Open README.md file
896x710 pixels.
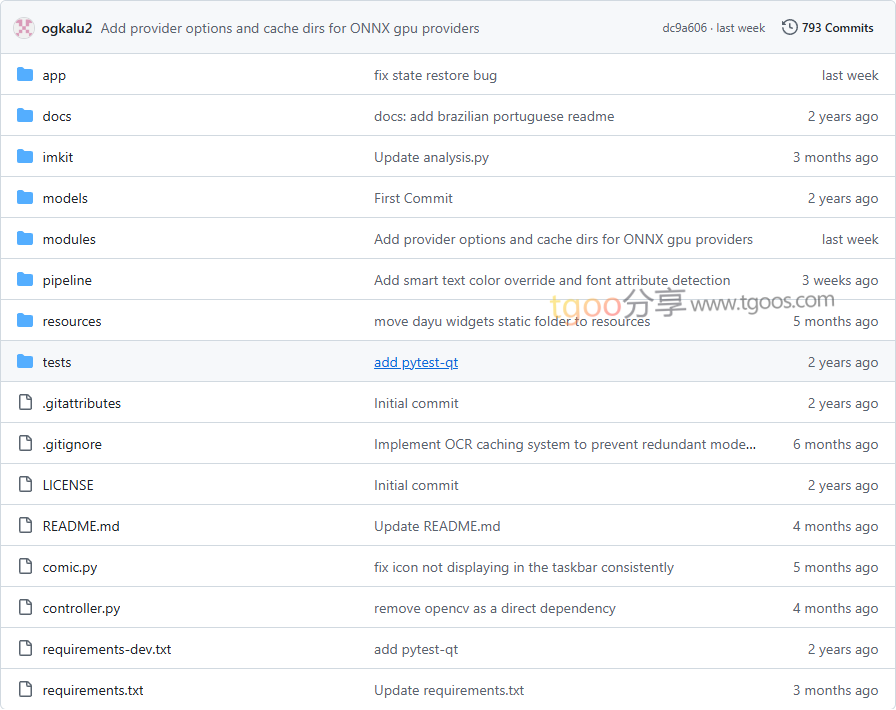[81, 526]
